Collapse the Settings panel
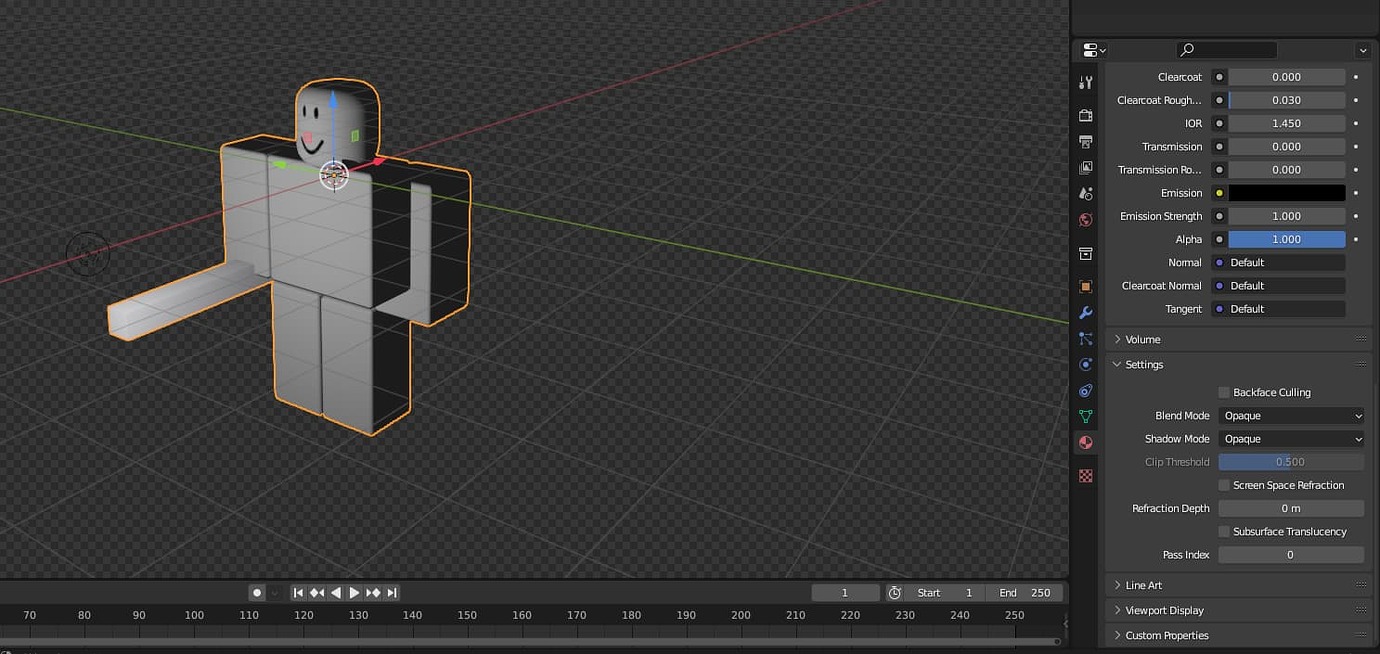 [x=1144, y=365]
